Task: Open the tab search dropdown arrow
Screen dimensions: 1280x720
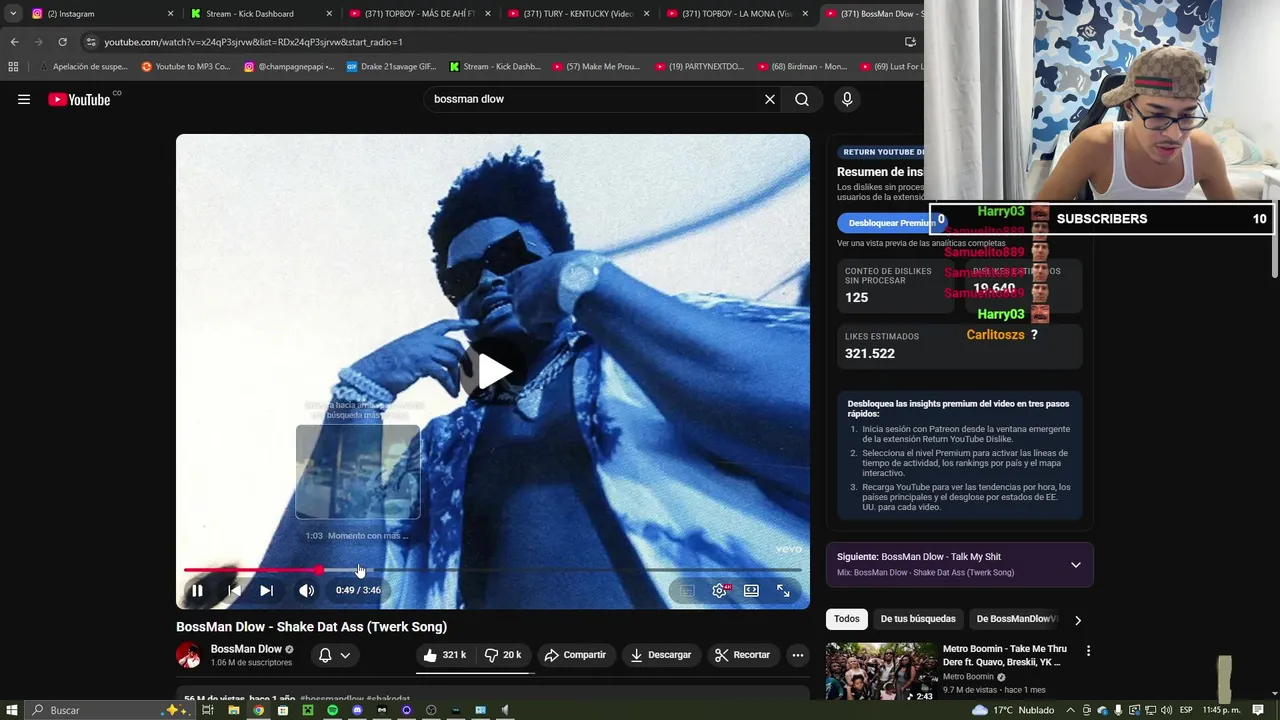Action: 13,14
